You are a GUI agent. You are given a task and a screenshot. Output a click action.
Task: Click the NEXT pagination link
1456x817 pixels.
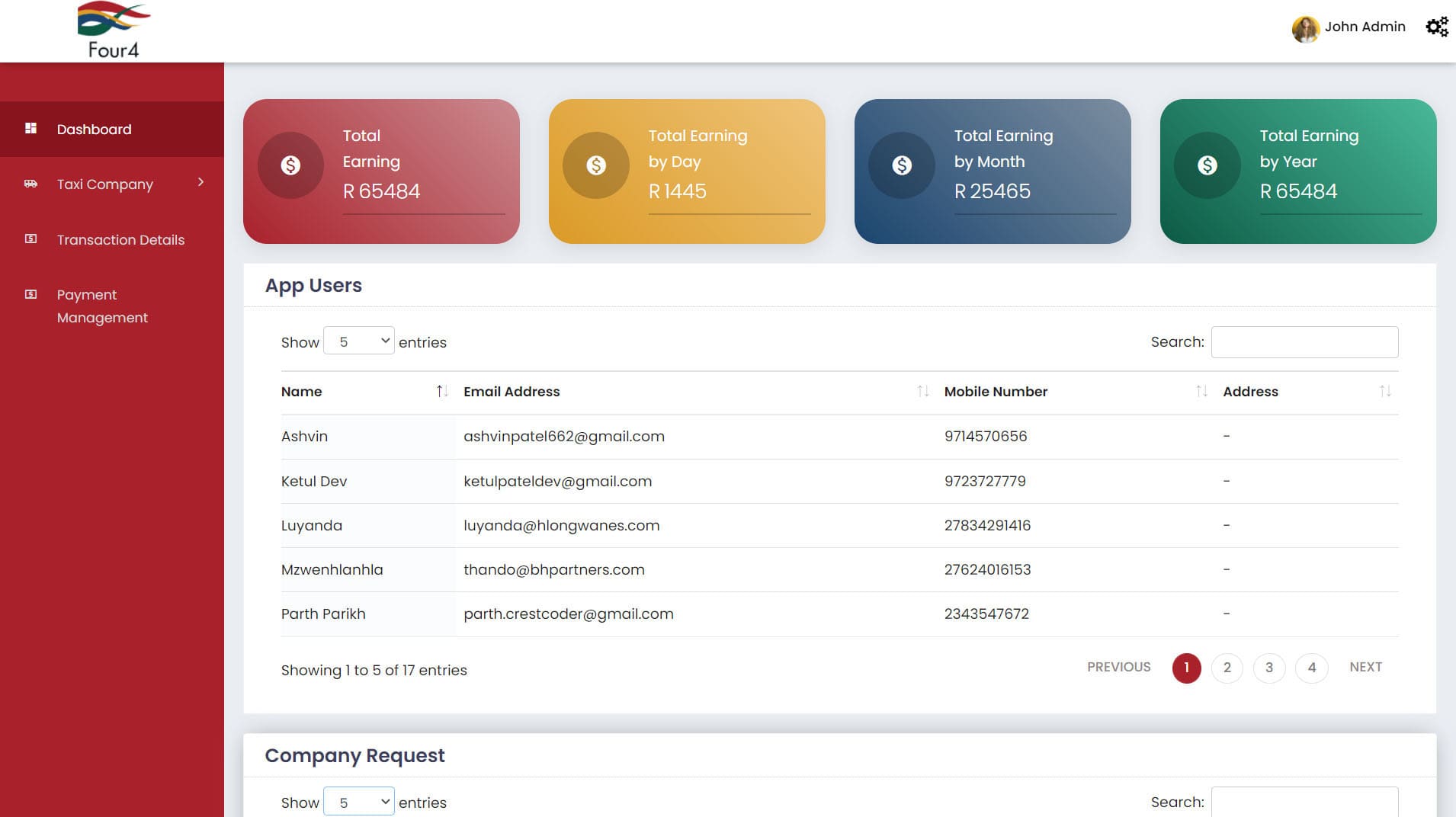[1365, 667]
